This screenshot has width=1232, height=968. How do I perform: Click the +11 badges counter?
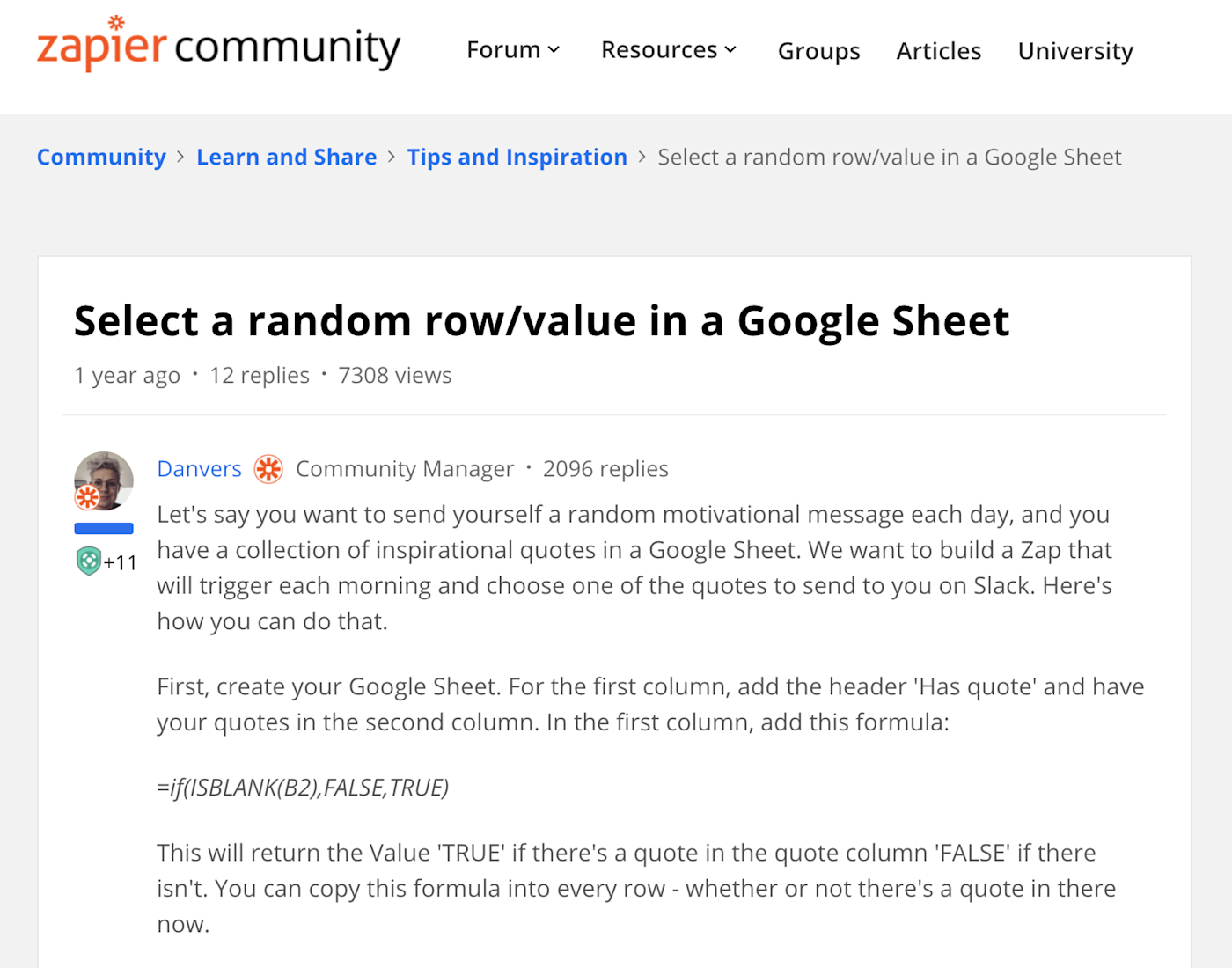(121, 562)
